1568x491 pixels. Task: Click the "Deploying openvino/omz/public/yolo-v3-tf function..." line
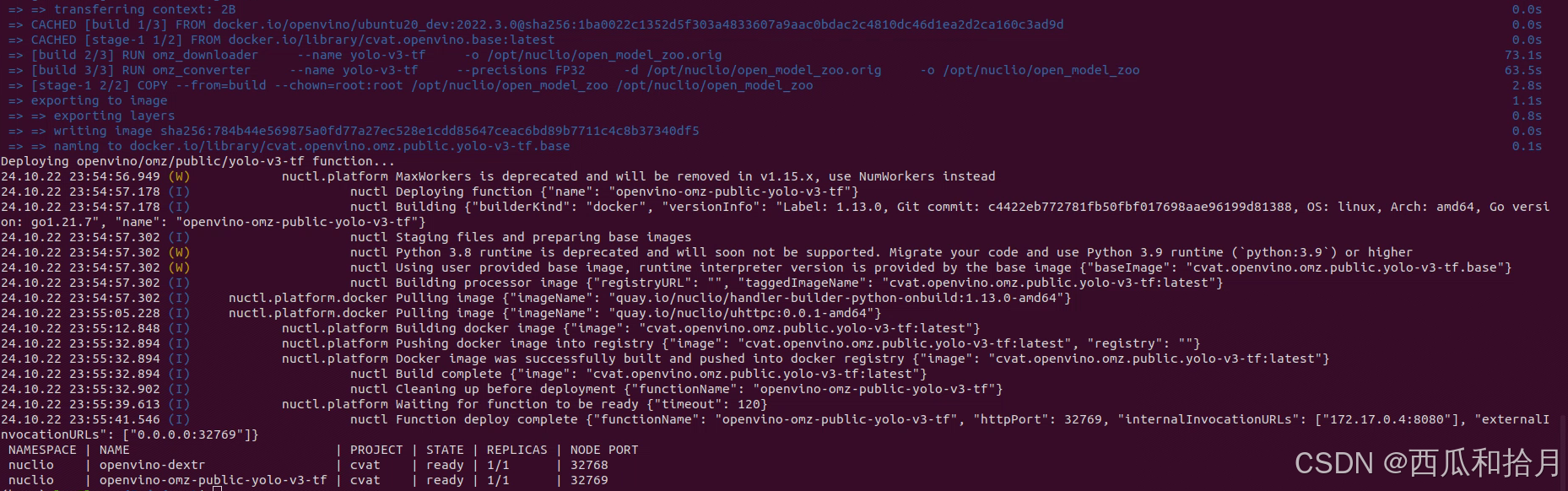pyautogui.click(x=197, y=161)
